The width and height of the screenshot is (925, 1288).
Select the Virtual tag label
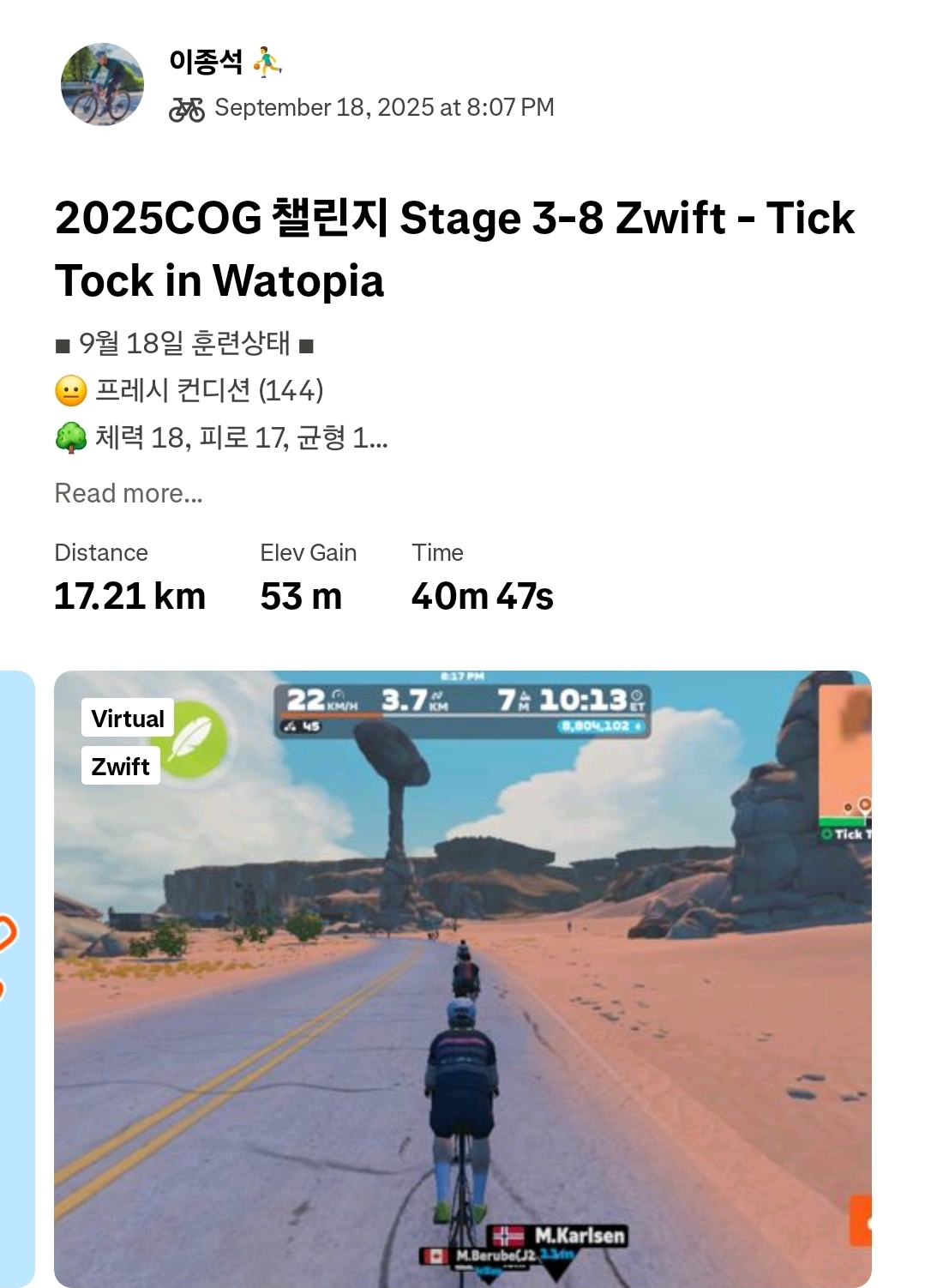point(128,718)
